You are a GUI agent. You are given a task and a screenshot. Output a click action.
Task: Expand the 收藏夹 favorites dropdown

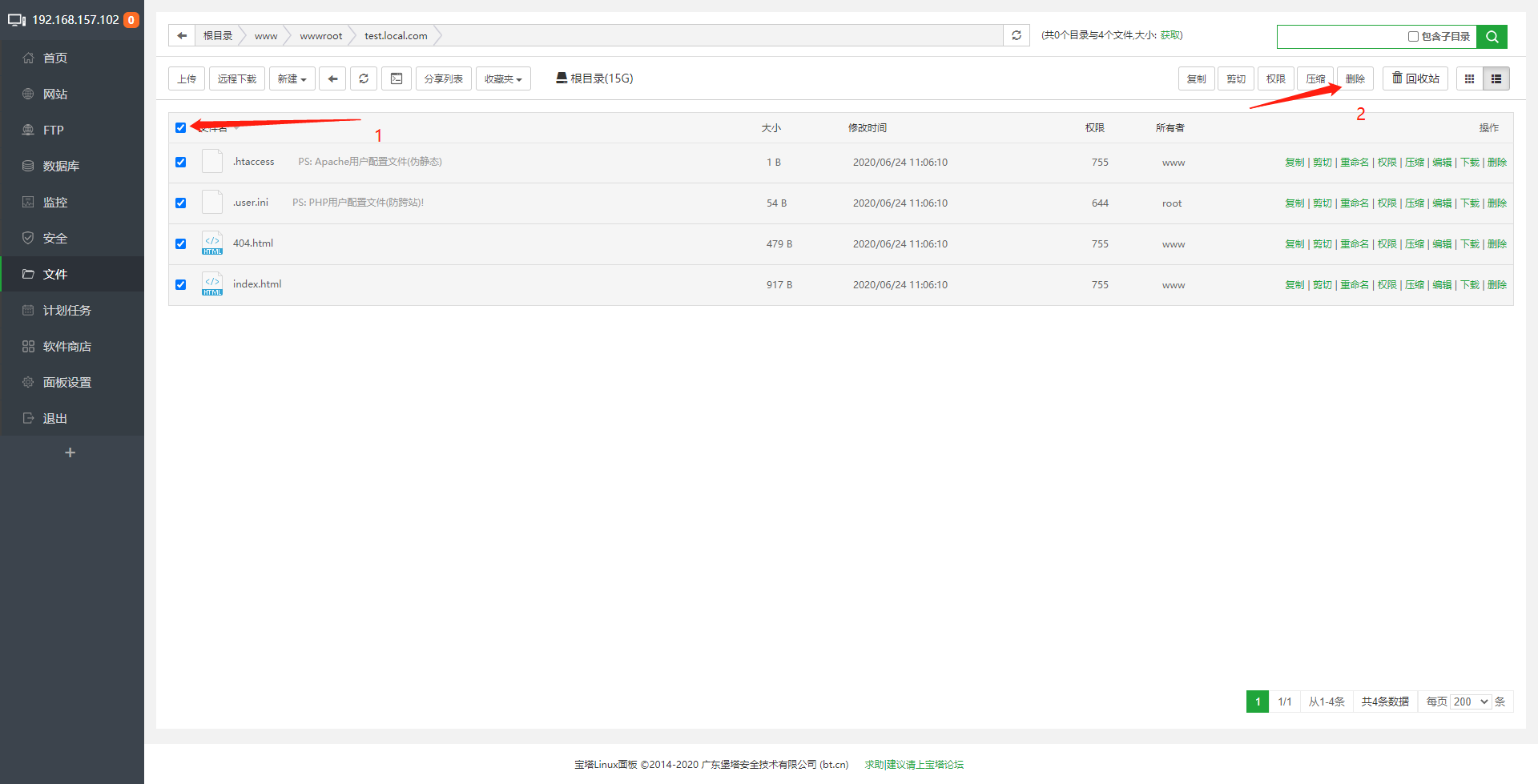(x=503, y=78)
